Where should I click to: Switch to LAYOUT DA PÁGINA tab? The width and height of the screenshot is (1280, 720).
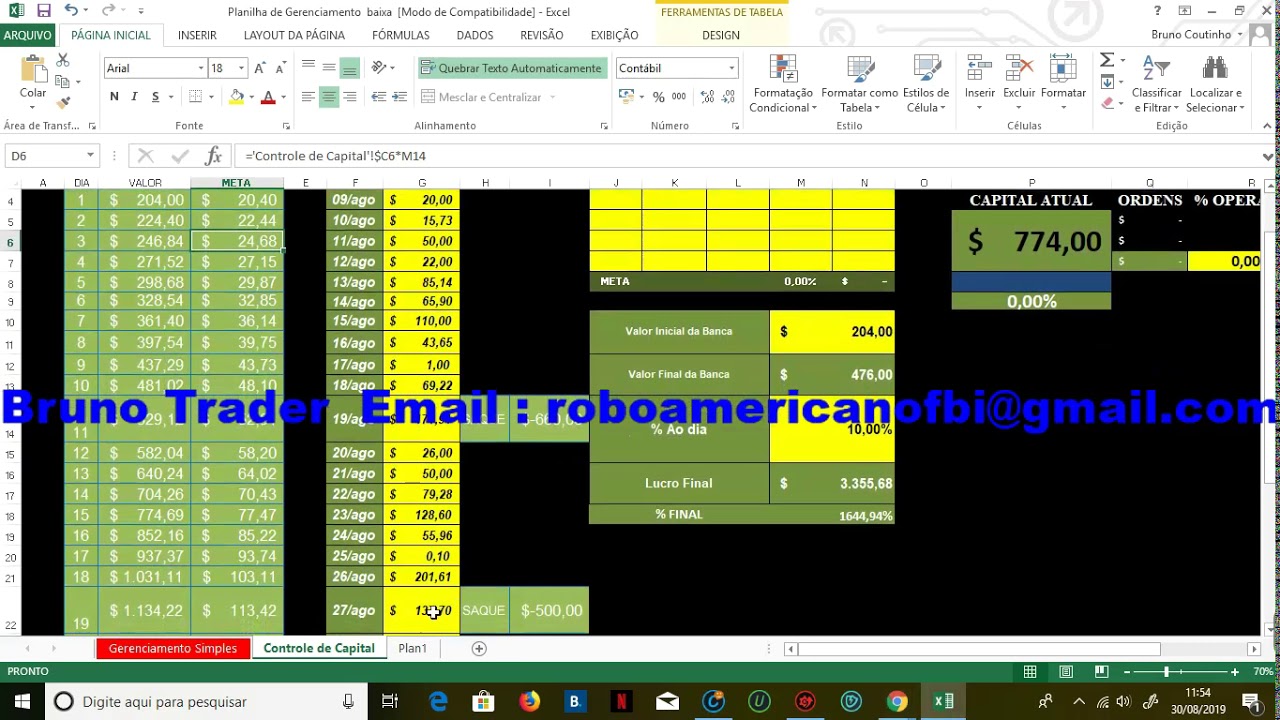[x=294, y=35]
